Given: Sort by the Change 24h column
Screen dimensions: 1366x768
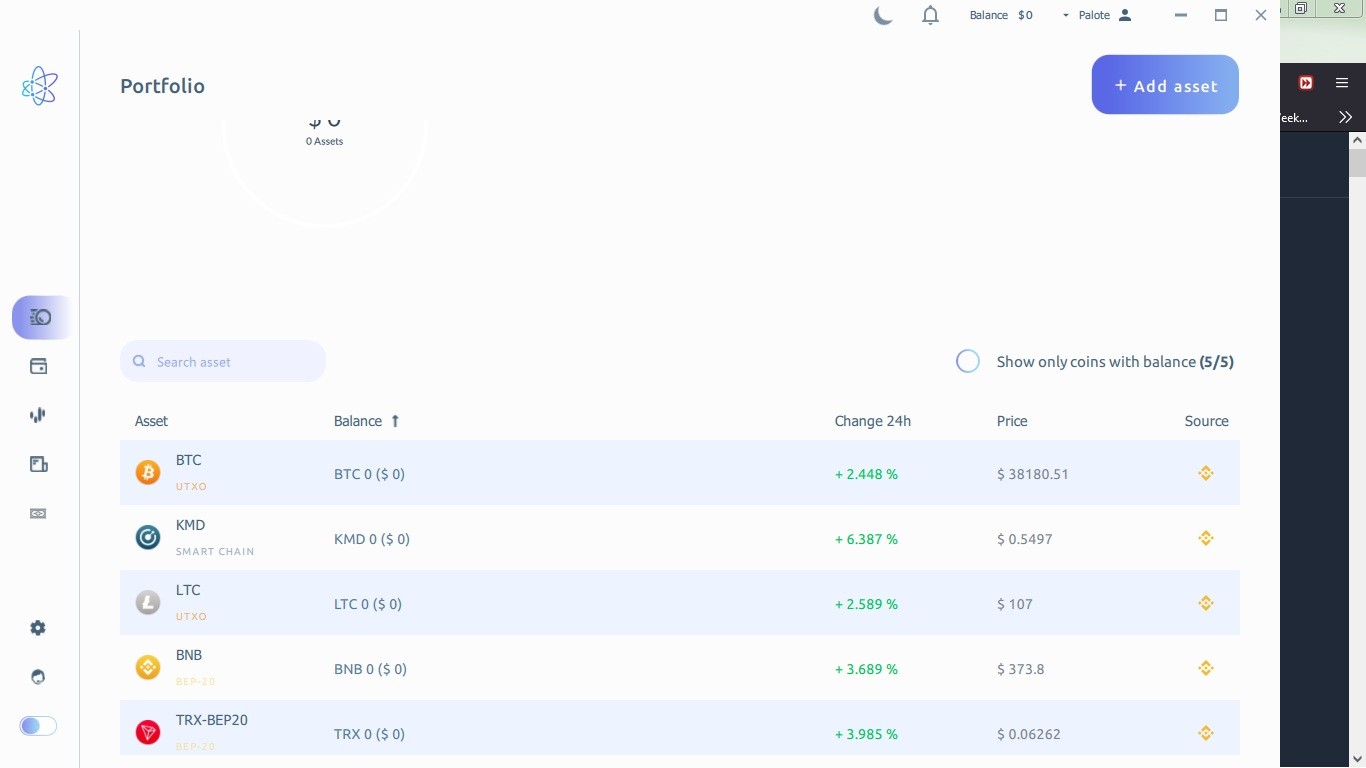Looking at the screenshot, I should (x=873, y=421).
